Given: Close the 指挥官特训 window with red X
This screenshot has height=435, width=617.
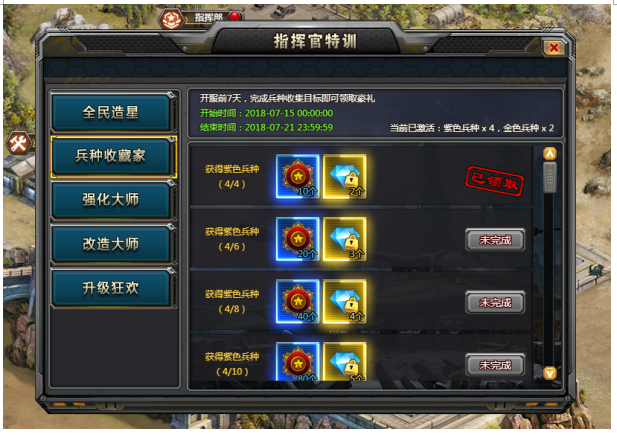Looking at the screenshot, I should click(554, 48).
